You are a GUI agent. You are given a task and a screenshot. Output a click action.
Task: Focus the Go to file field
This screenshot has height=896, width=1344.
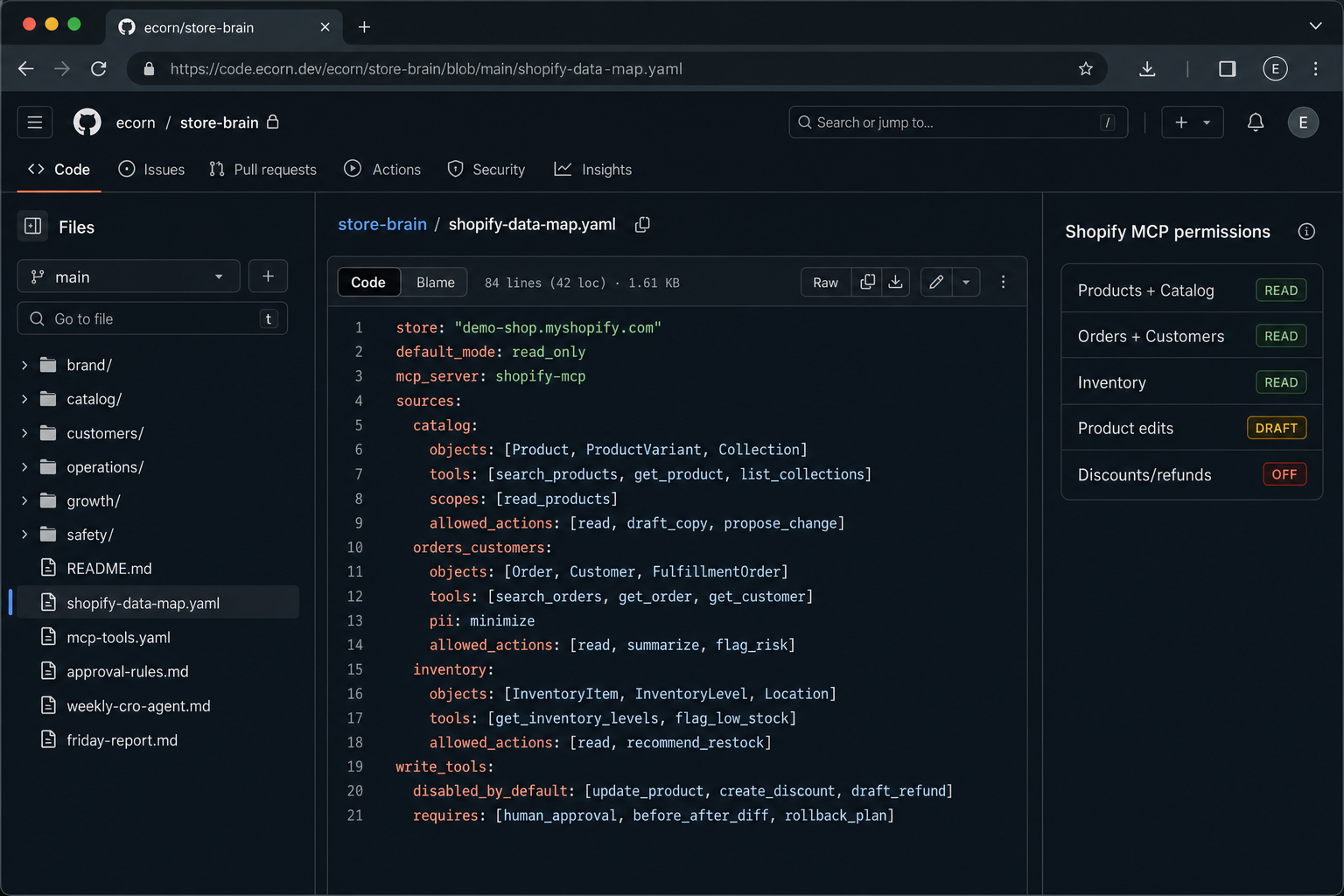point(152,318)
